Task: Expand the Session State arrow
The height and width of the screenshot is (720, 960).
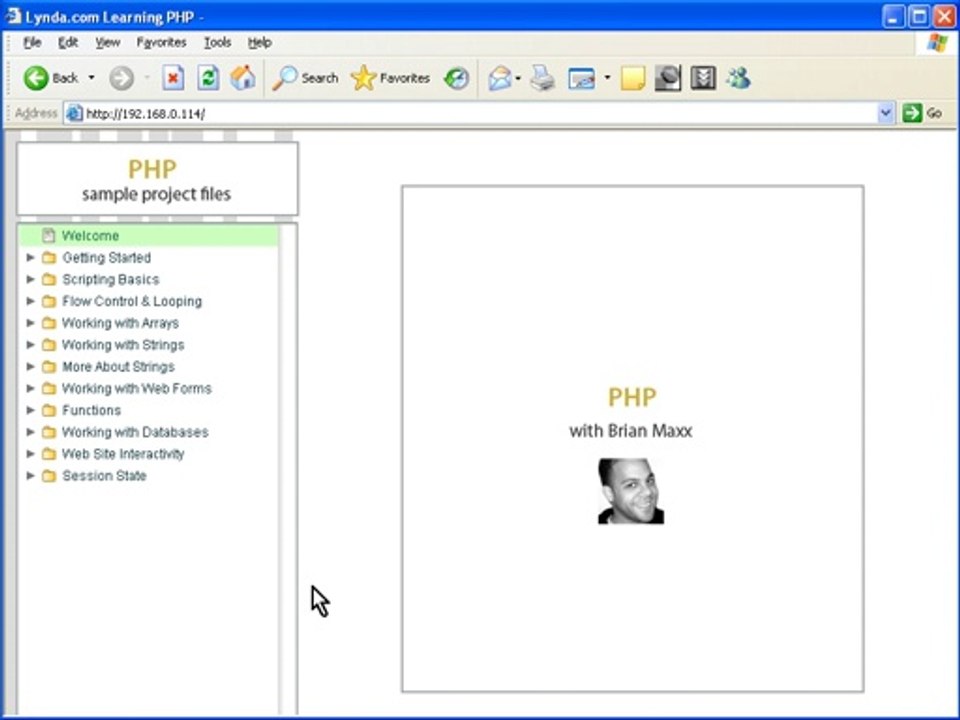Action: click(x=30, y=476)
